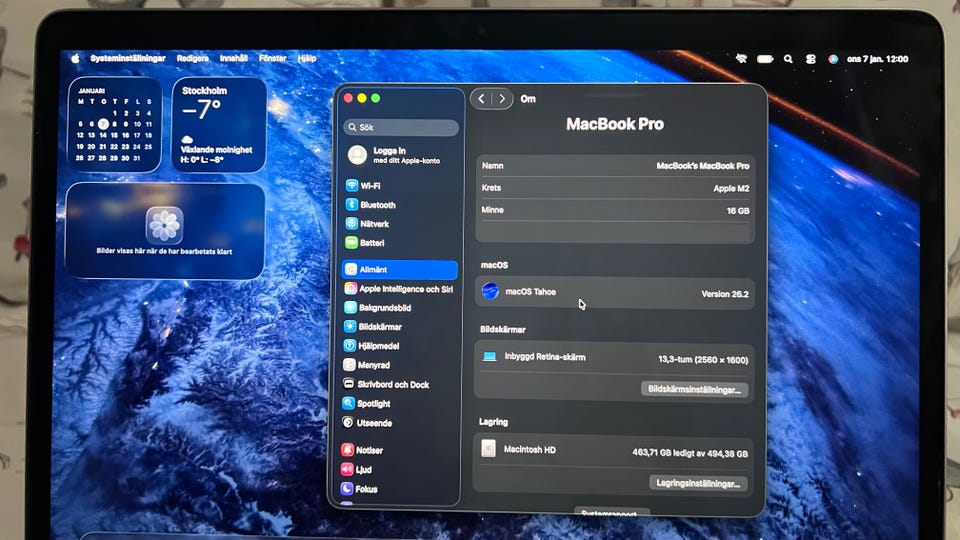This screenshot has height=540, width=960.
Task: Open the Nätverk settings pane
Action: click(374, 224)
